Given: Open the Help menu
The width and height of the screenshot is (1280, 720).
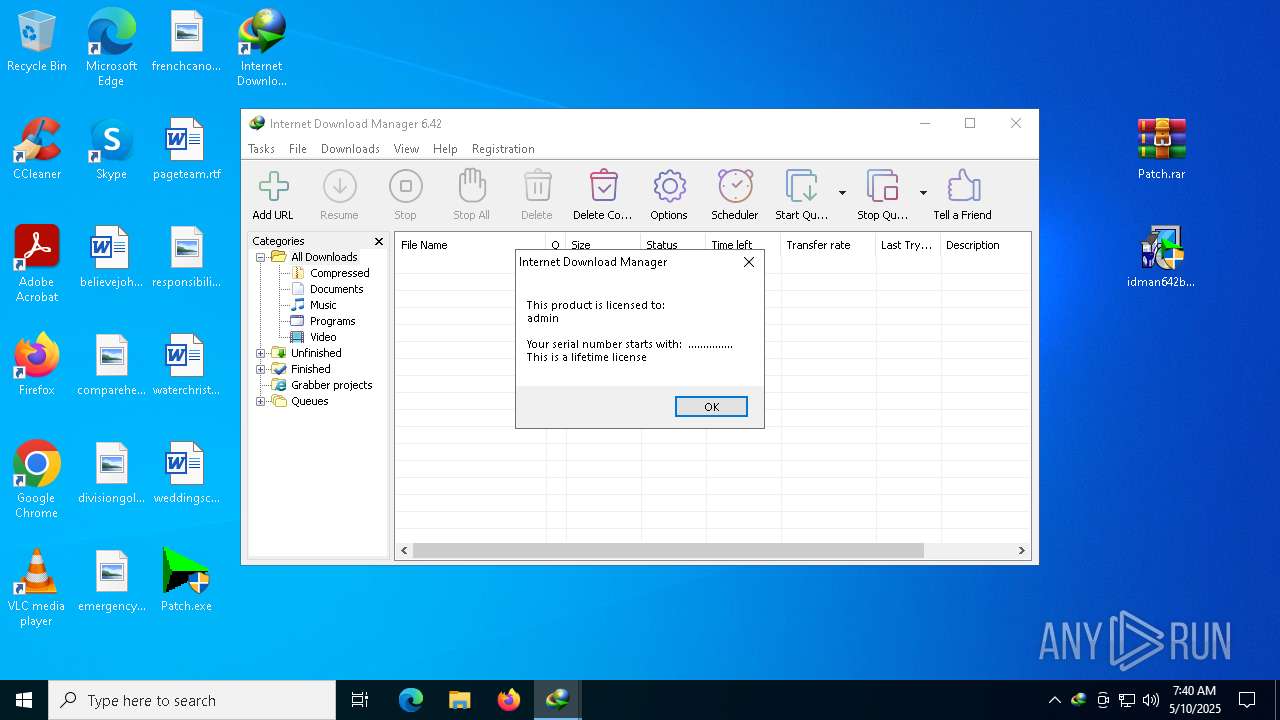Looking at the screenshot, I should tap(445, 149).
